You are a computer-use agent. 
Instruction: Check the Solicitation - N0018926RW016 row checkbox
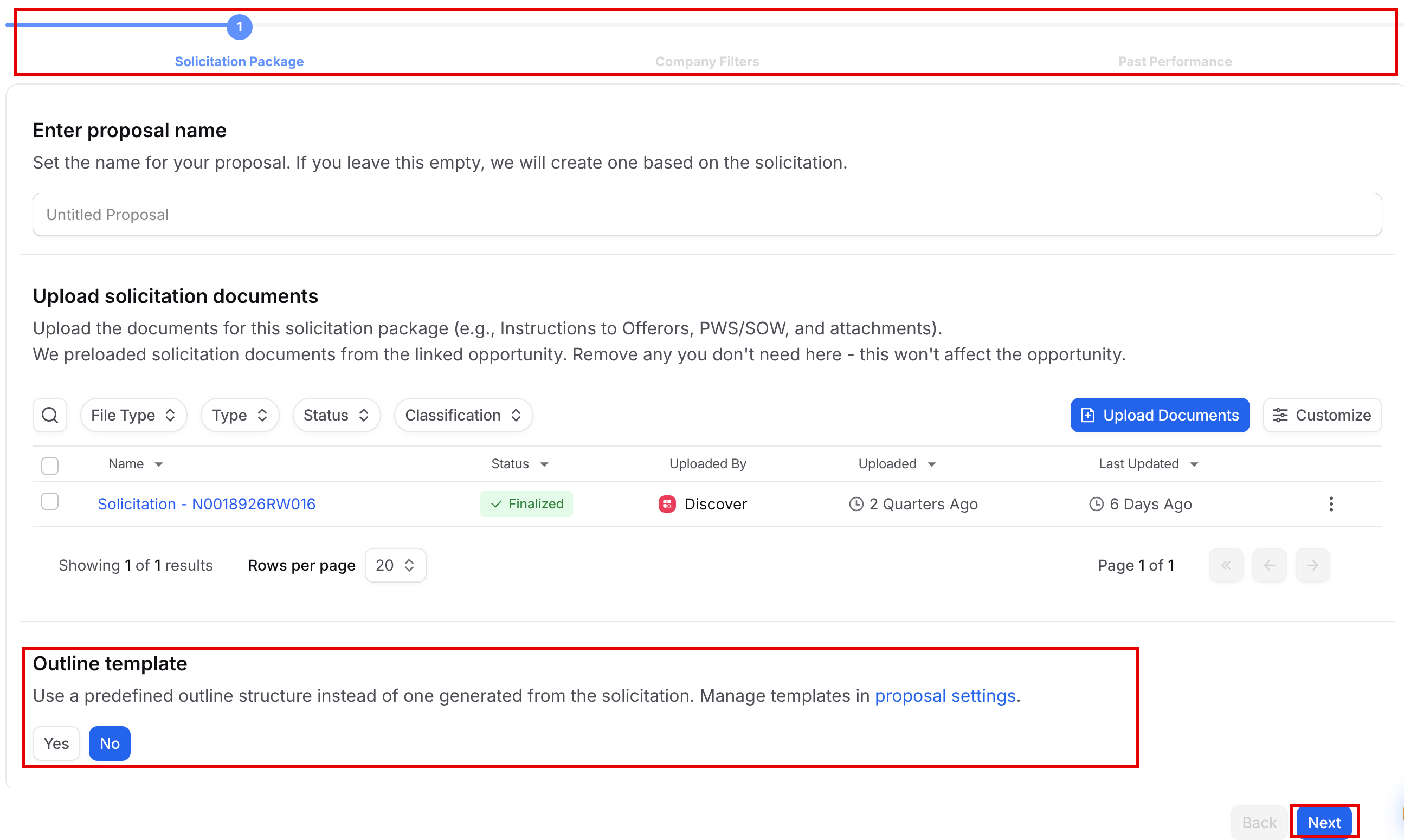pyautogui.click(x=50, y=501)
